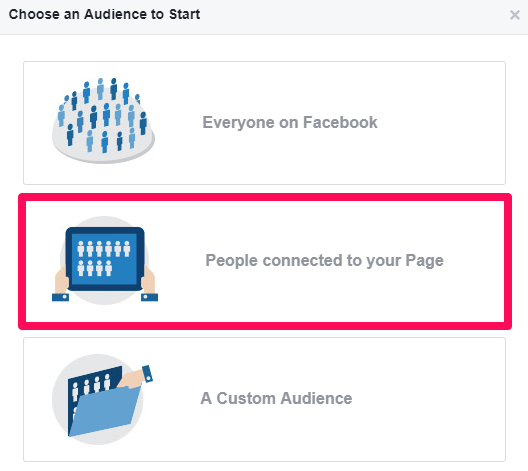Choose A Custom Audience option
This screenshot has width=528, height=471.
point(264,399)
